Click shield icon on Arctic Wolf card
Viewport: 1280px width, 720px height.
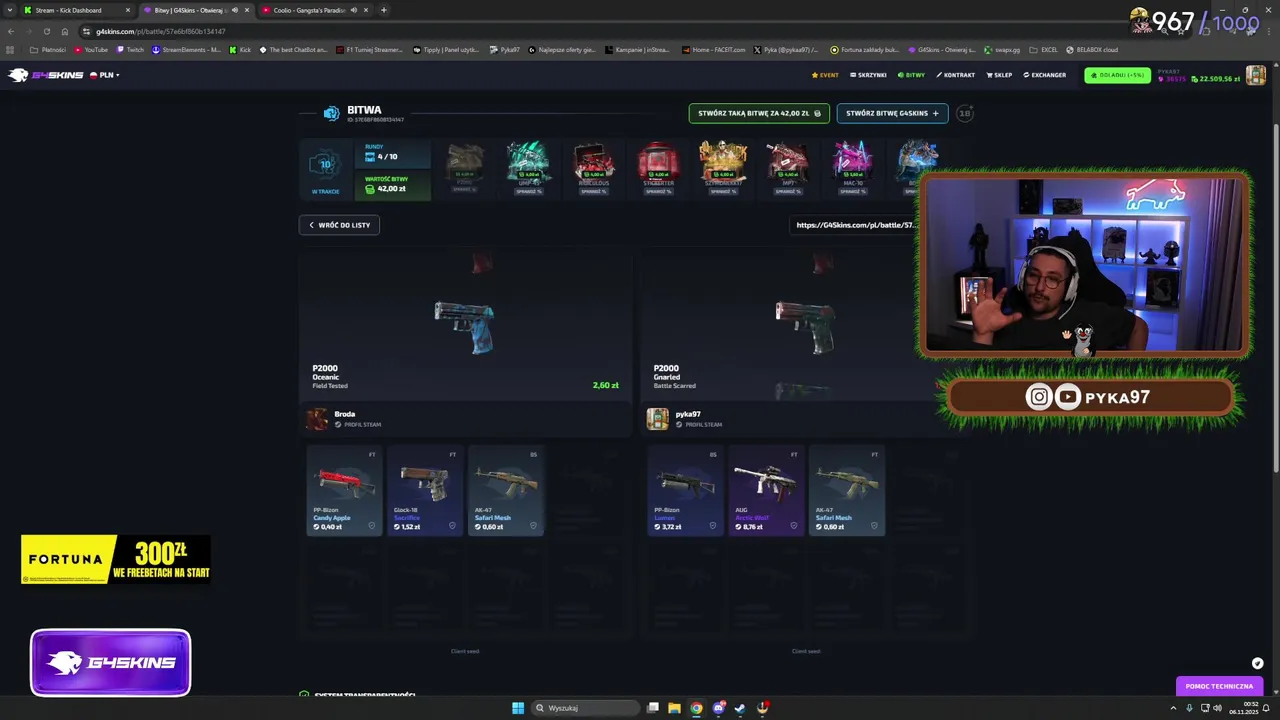coord(794,526)
